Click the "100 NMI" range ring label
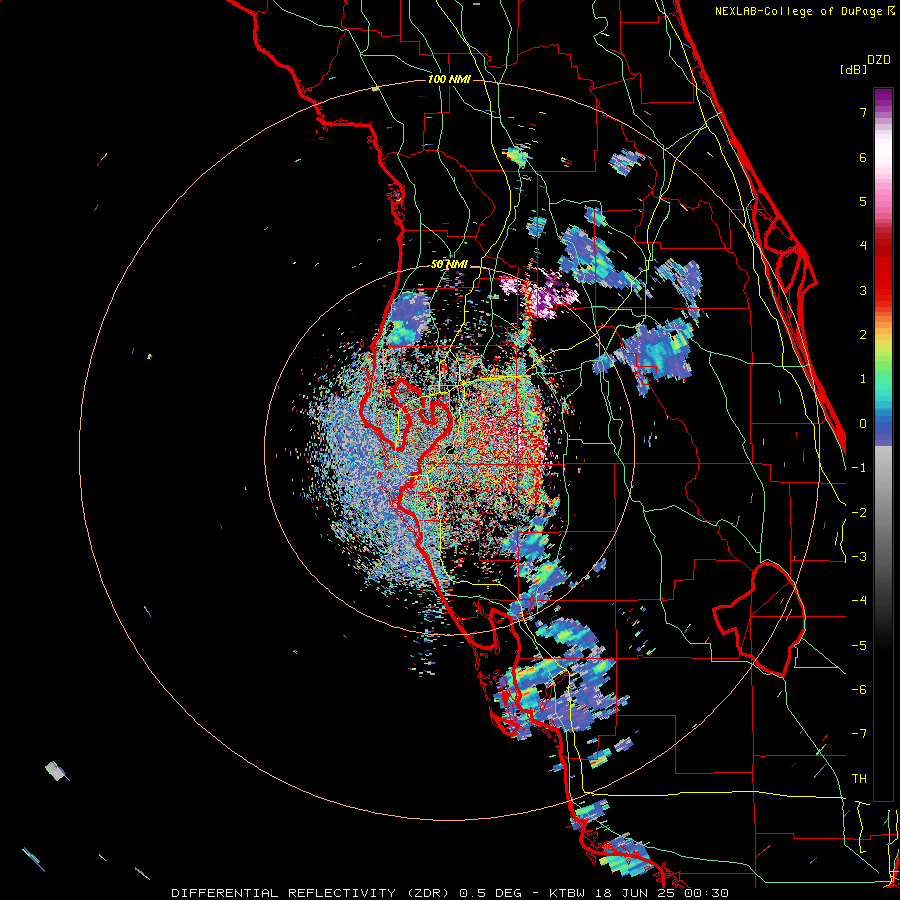The width and height of the screenshot is (900, 900). click(449, 79)
